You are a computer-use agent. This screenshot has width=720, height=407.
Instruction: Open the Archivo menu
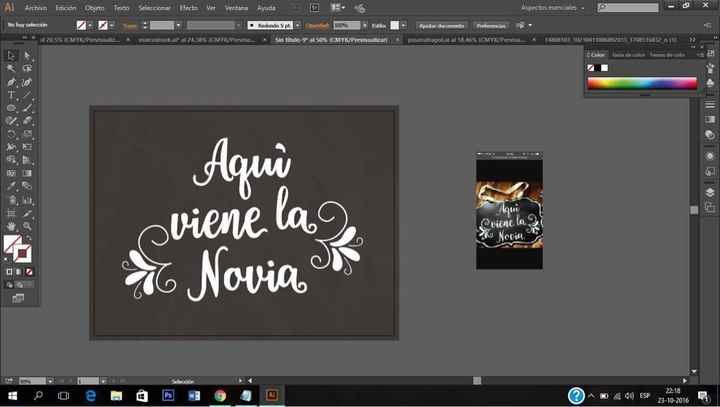[x=36, y=8]
